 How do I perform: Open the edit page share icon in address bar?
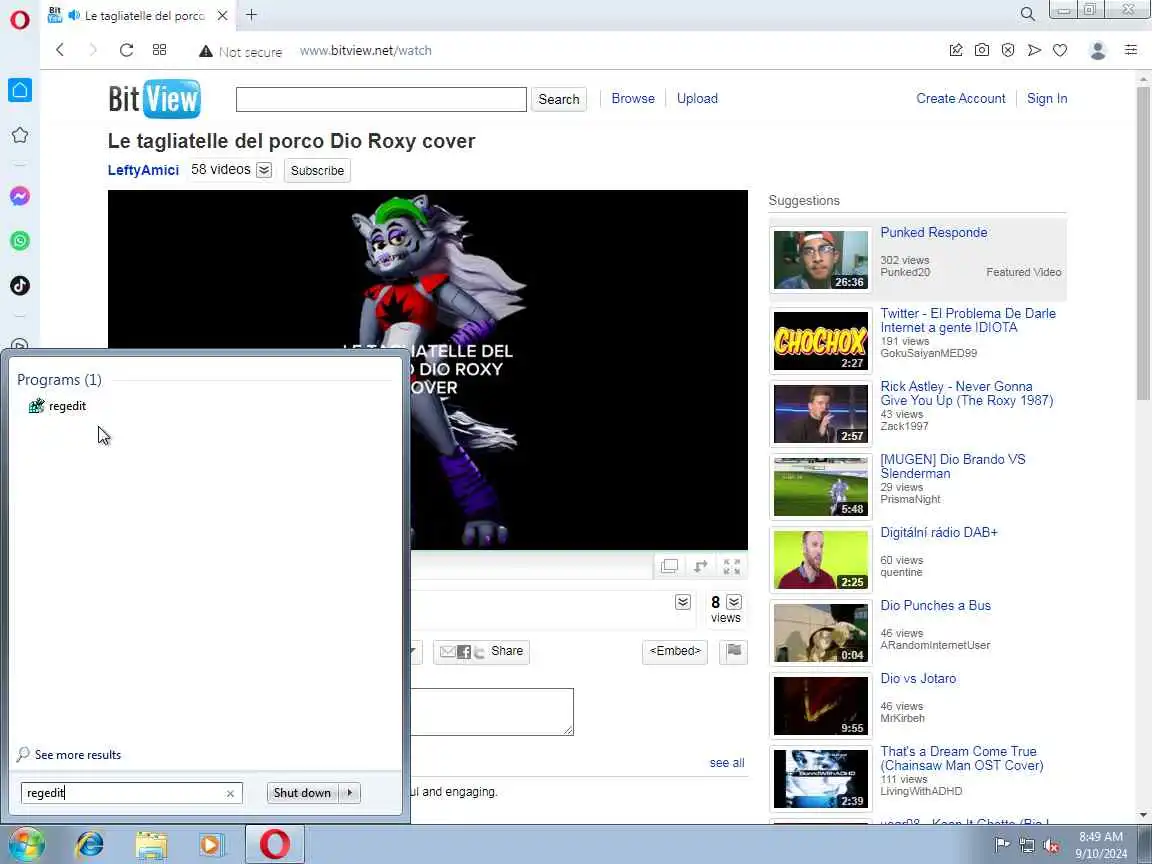[x=956, y=50]
